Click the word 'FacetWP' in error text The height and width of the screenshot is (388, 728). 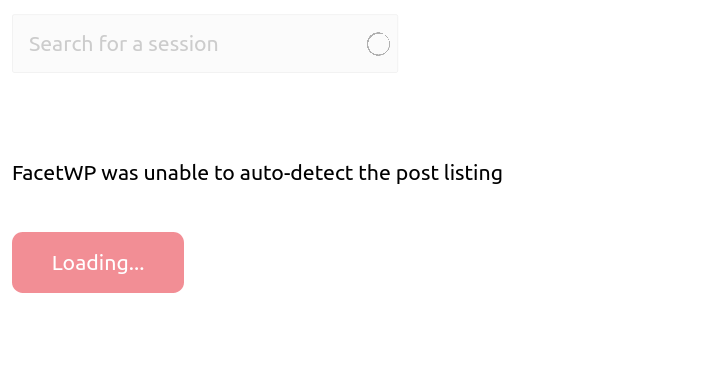click(54, 173)
